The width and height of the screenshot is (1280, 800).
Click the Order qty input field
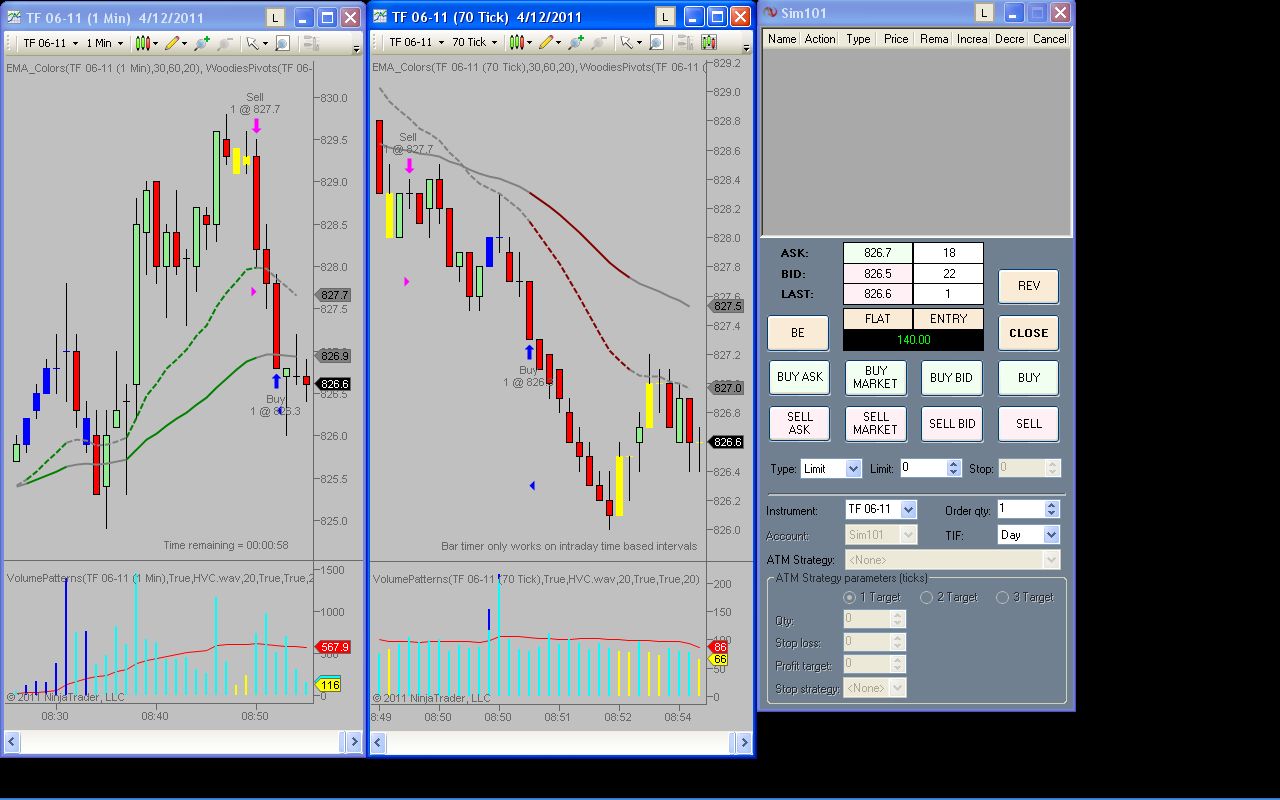pos(1020,510)
